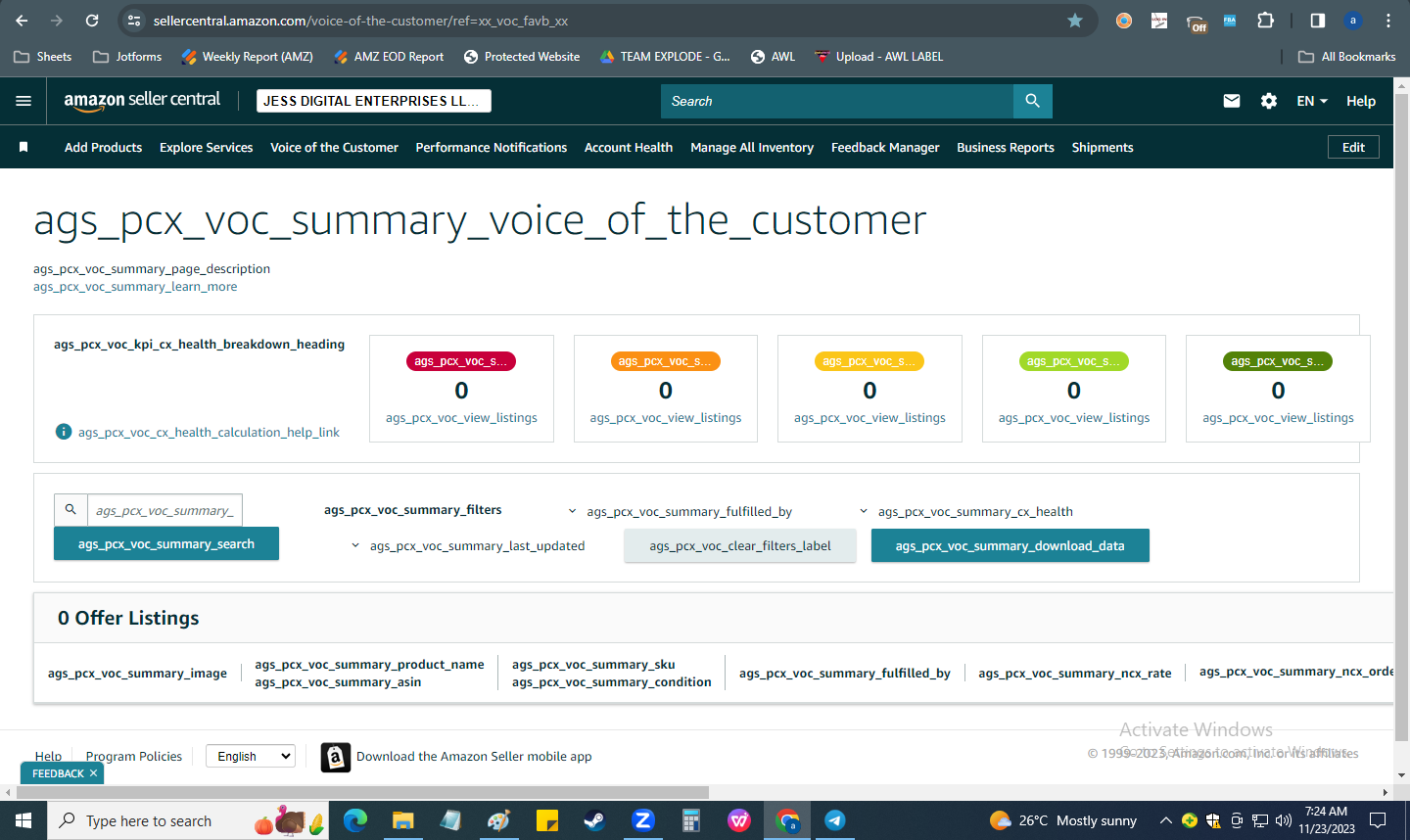
Task: Click the FBA extension icon
Action: (x=1230, y=21)
